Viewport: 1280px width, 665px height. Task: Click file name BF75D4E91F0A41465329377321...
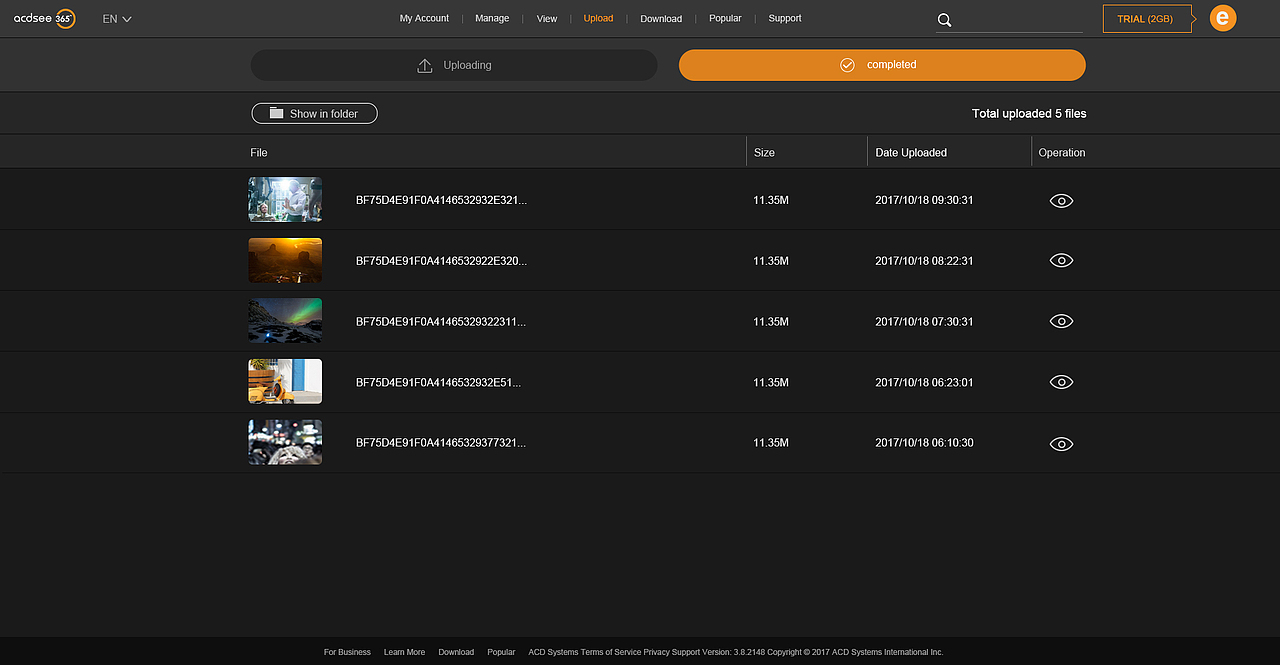coord(441,443)
